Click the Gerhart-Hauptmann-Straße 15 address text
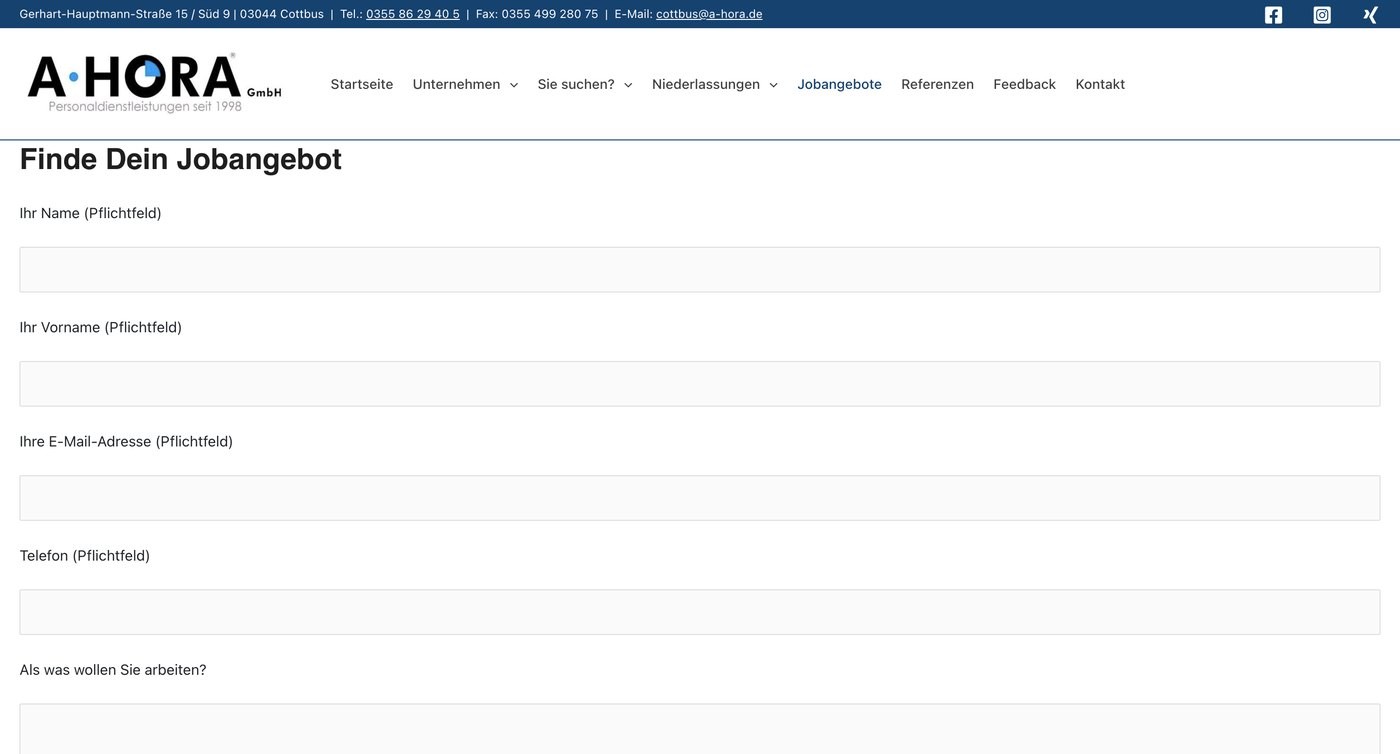The image size is (1400, 754). click(104, 14)
